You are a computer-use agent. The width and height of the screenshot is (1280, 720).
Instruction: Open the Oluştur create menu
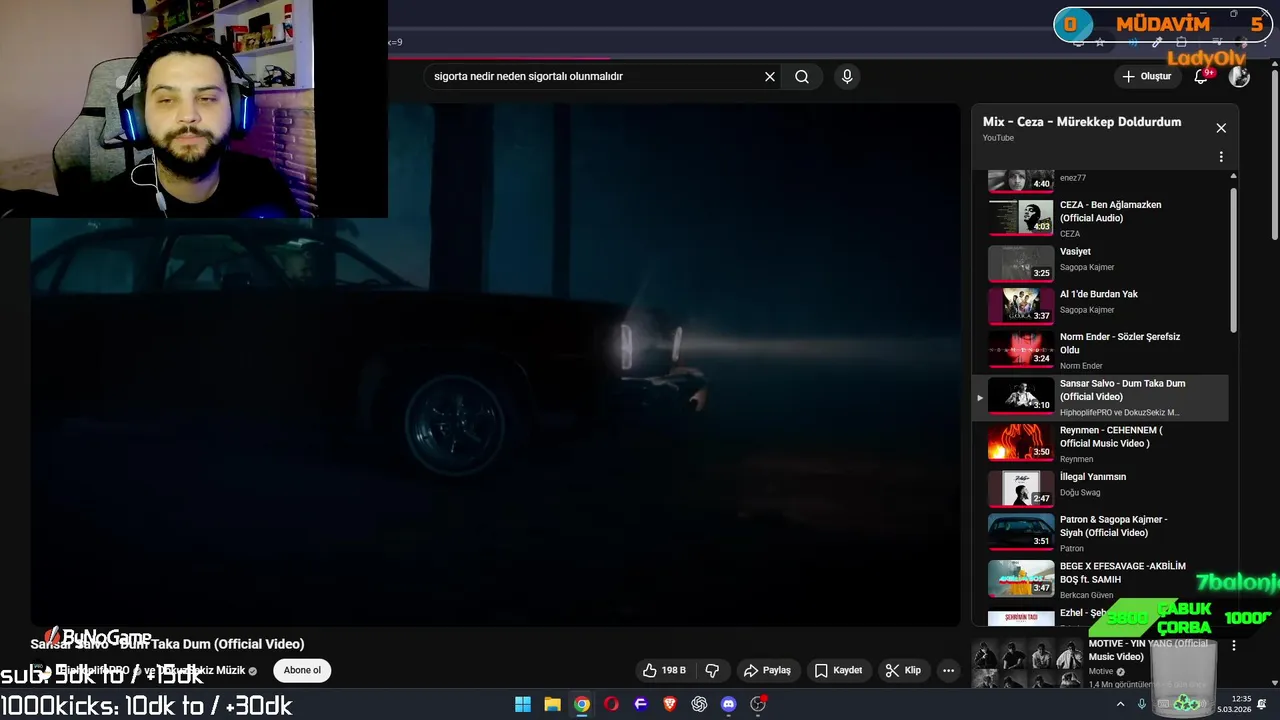[1146, 76]
